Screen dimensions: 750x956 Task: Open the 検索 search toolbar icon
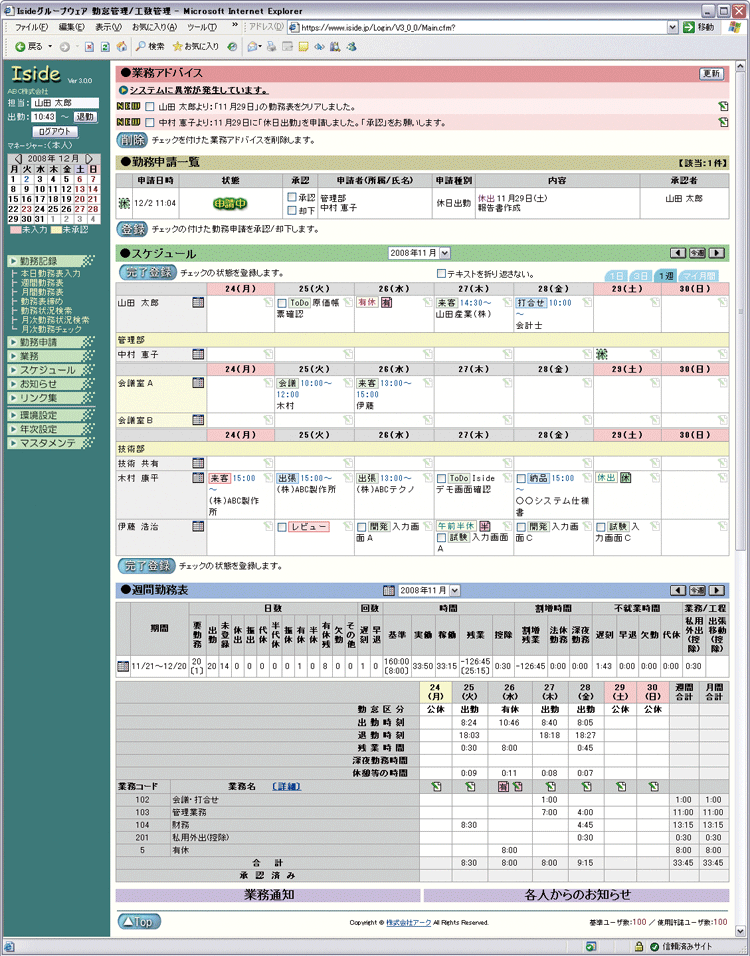point(149,46)
